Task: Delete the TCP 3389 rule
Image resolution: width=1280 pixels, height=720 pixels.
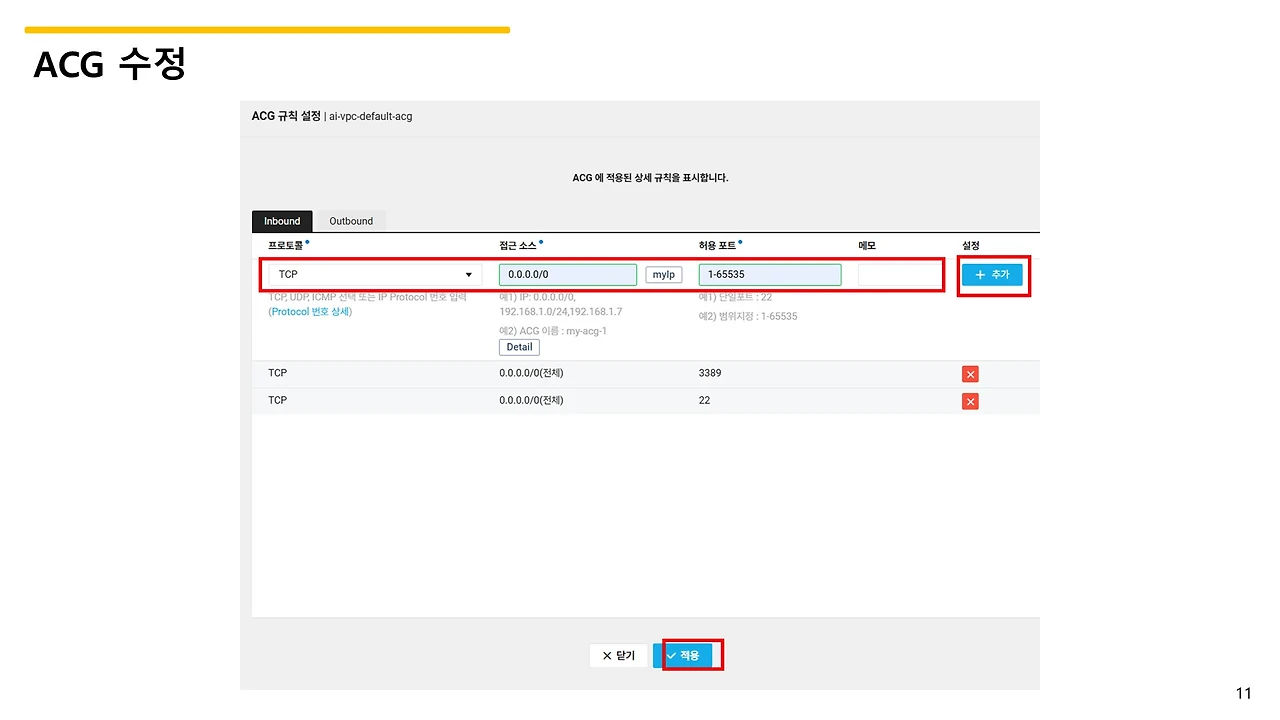Action: click(970, 374)
